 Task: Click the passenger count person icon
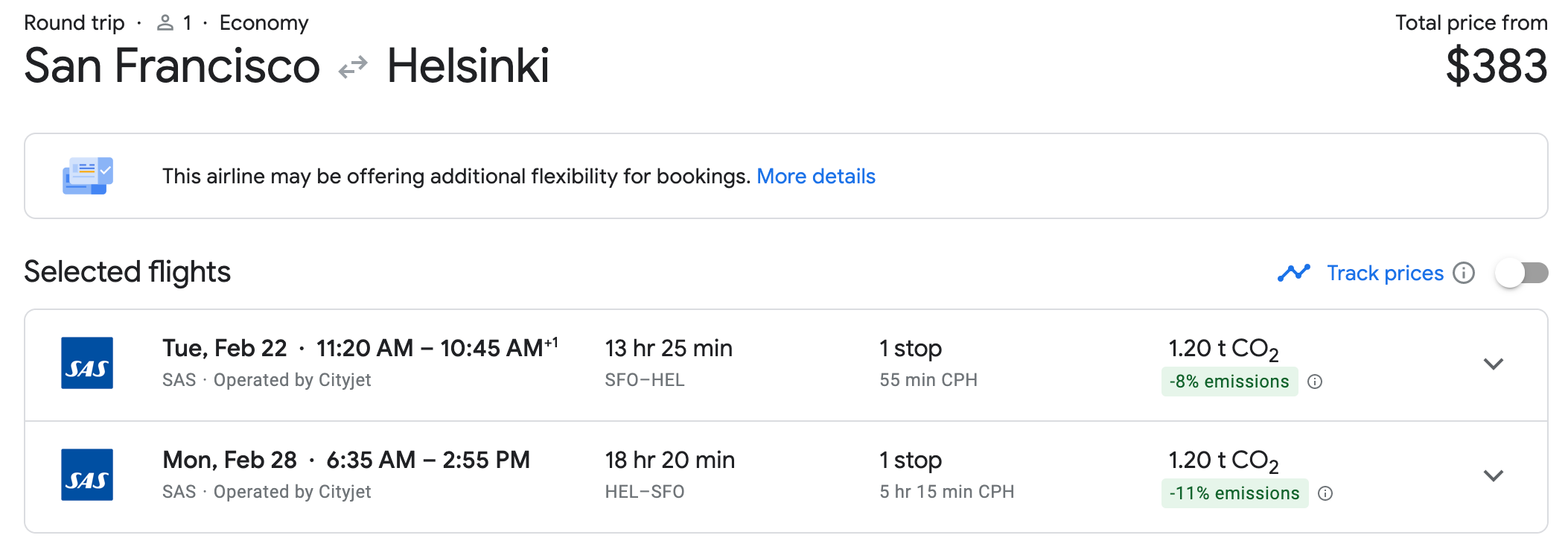[165, 23]
